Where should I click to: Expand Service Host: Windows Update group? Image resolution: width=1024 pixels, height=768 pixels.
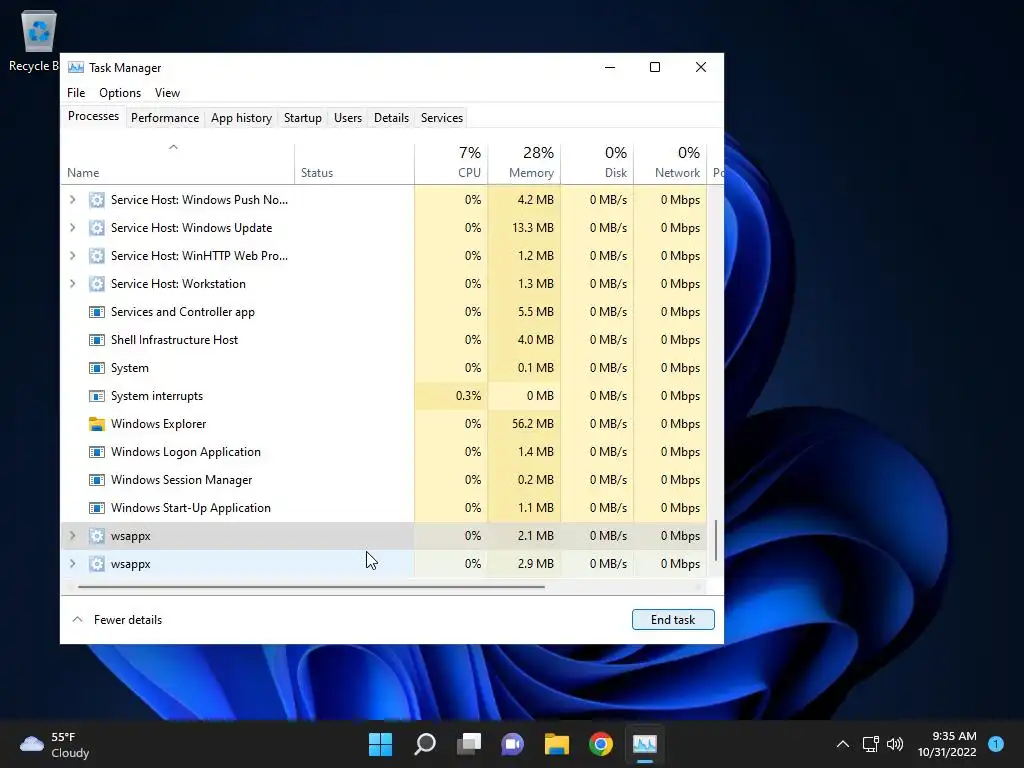(72, 228)
